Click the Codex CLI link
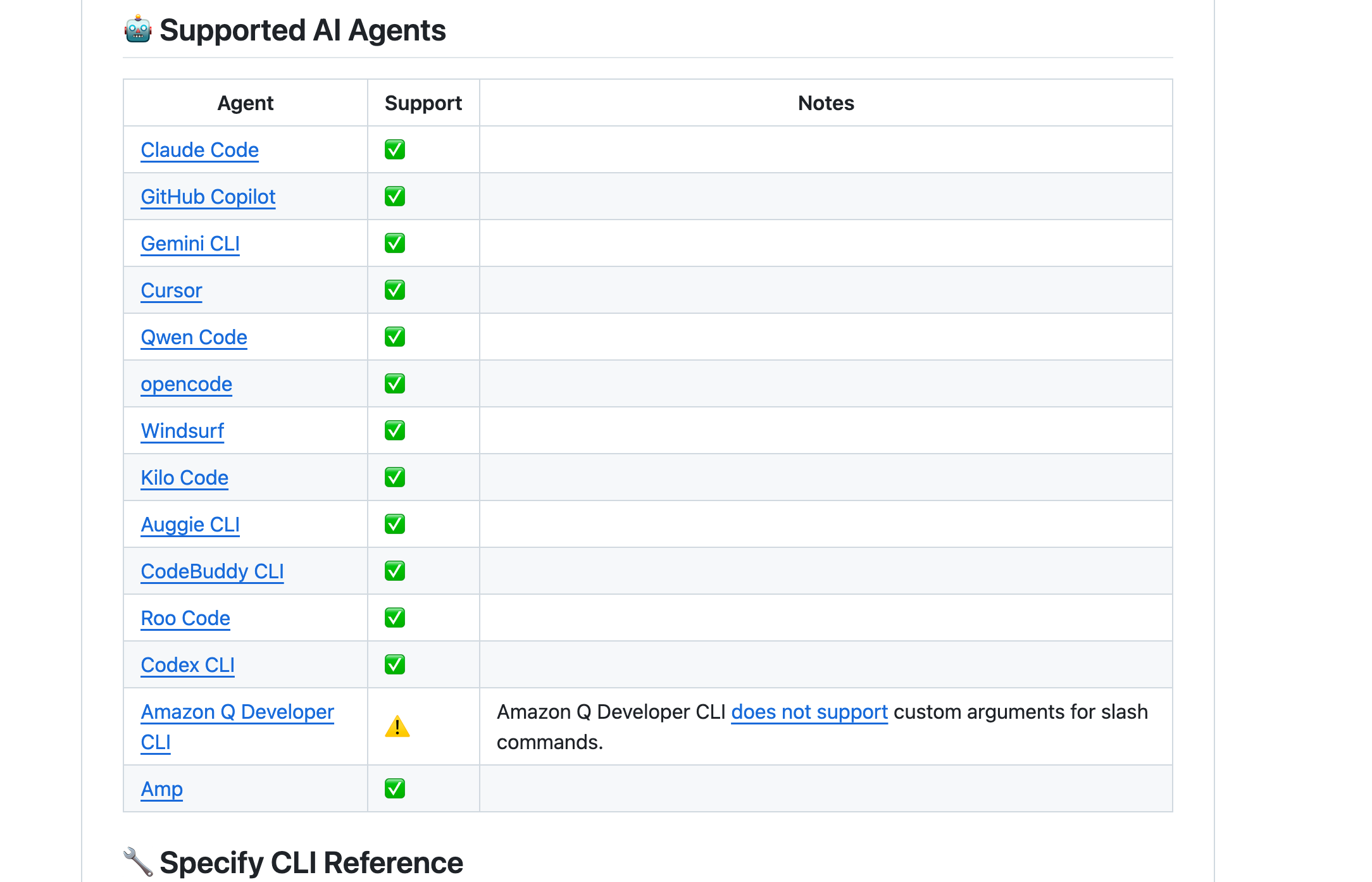This screenshot has width=1372, height=882. (187, 665)
